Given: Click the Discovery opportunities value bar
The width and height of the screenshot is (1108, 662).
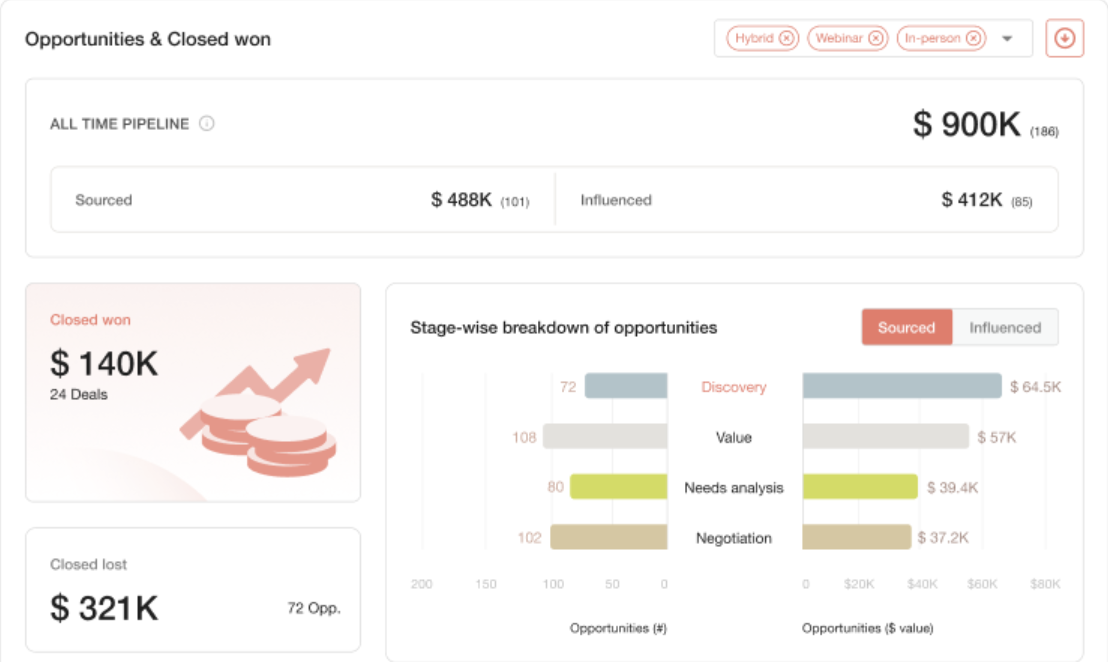Looking at the screenshot, I should pos(902,386).
